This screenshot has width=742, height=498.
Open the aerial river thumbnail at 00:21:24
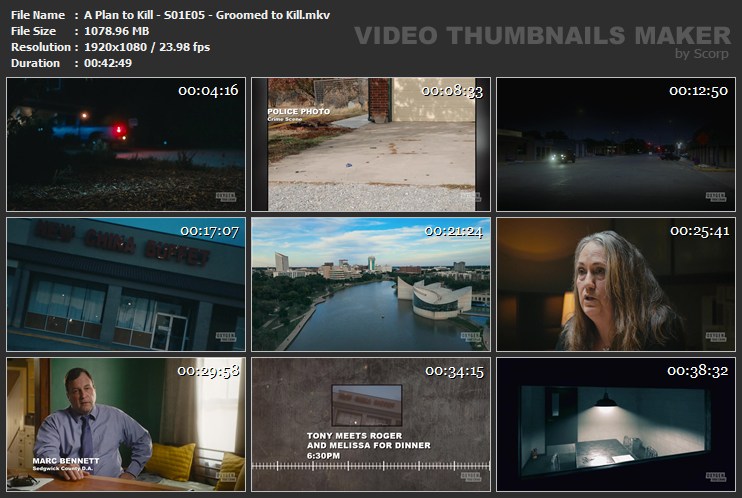(371, 285)
